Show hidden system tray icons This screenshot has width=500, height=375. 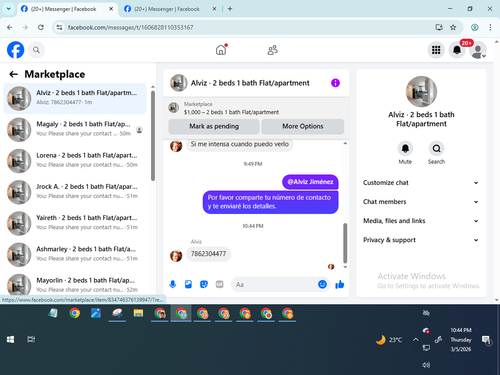coord(415,340)
